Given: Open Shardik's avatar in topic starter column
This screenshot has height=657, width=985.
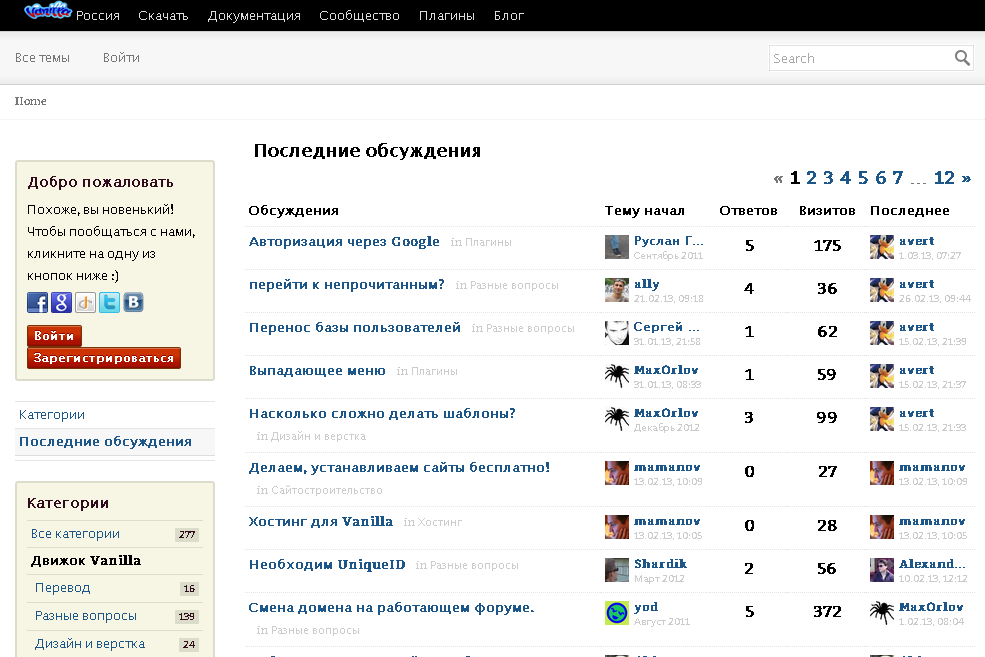Looking at the screenshot, I should coord(616,570).
